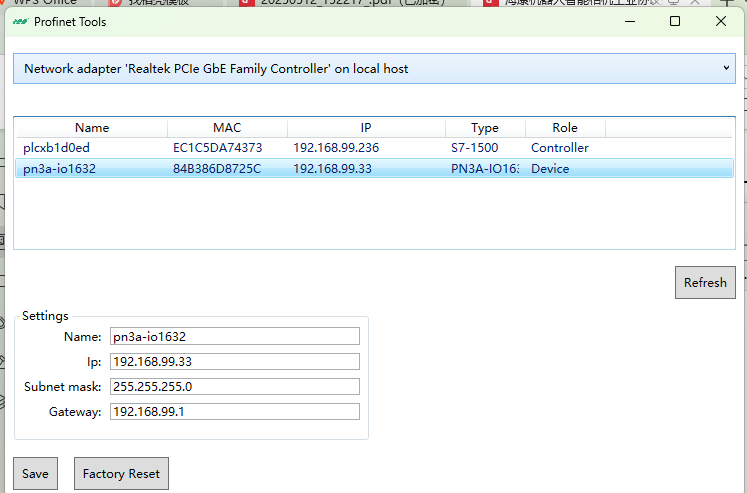Click the PN3A-IO16 type cell
The image size is (747, 493).
(x=485, y=169)
